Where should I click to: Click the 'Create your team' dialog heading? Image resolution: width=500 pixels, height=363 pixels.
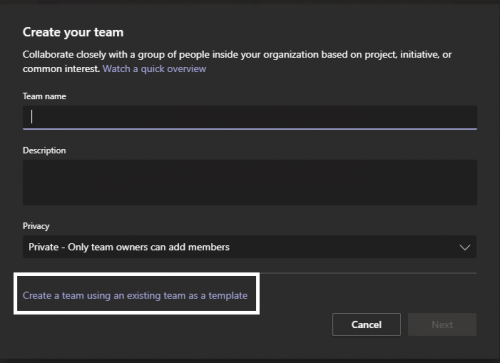(73, 32)
